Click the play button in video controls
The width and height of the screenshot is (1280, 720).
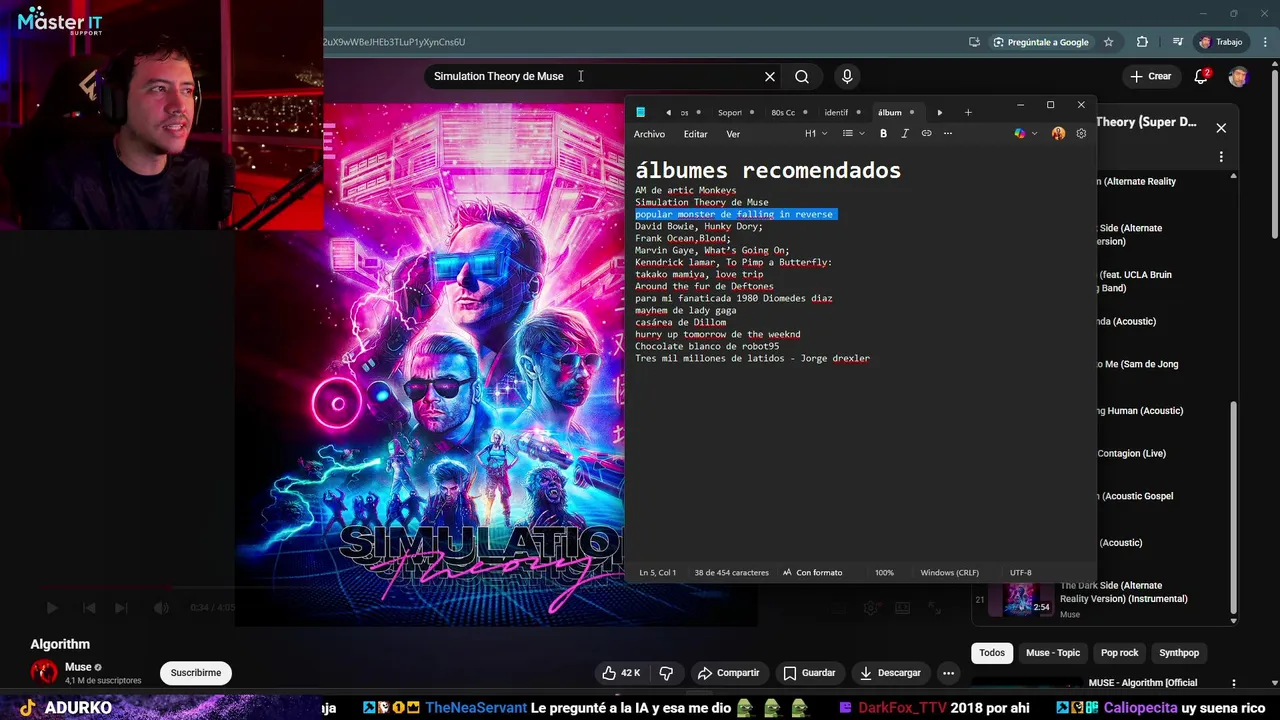pos(52,608)
